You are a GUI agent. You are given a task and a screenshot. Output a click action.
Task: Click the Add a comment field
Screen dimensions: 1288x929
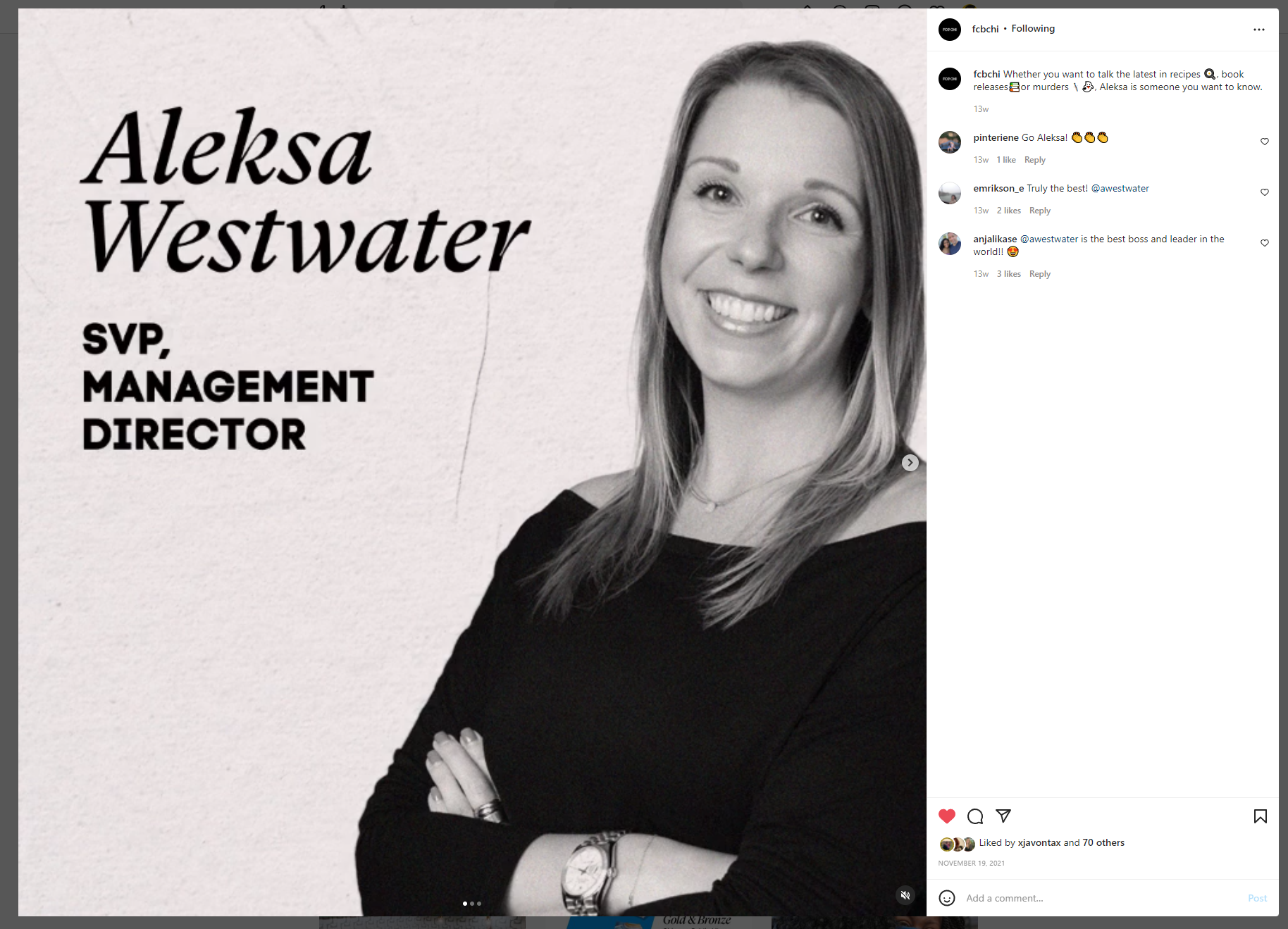[1099, 898]
